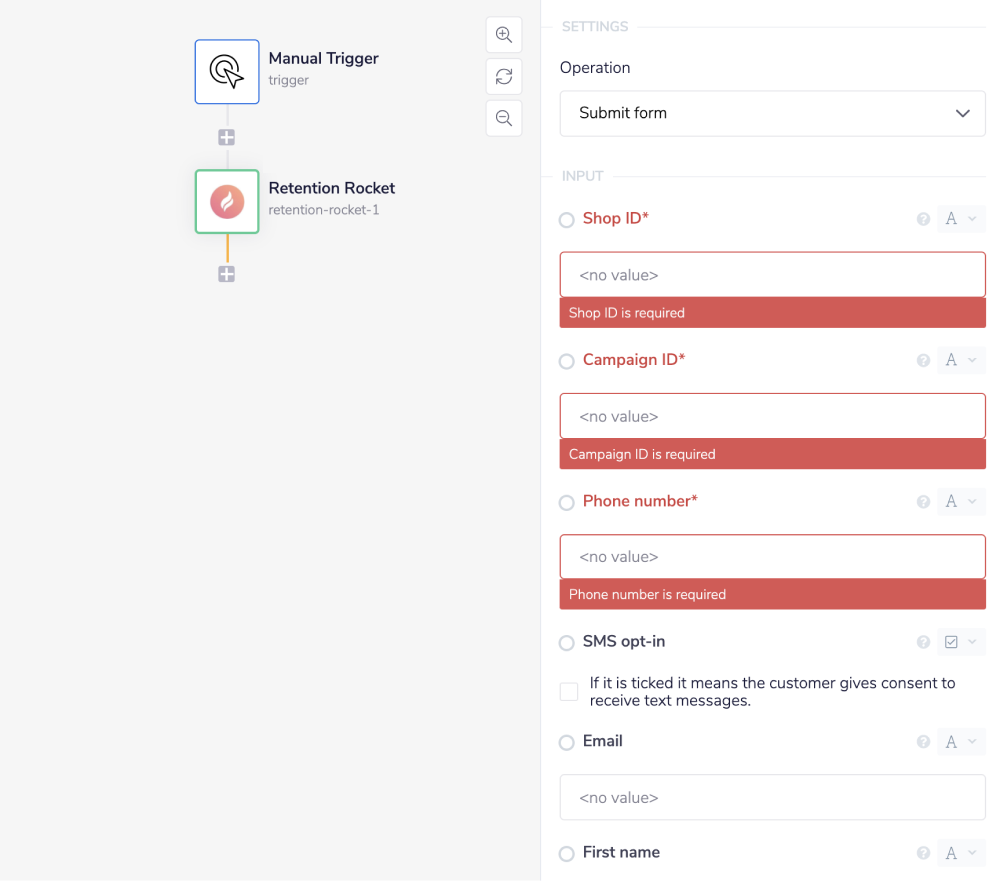The width and height of the screenshot is (1000, 881).
Task: Tick the SMS opt-in consent checkbox
Action: (568, 691)
